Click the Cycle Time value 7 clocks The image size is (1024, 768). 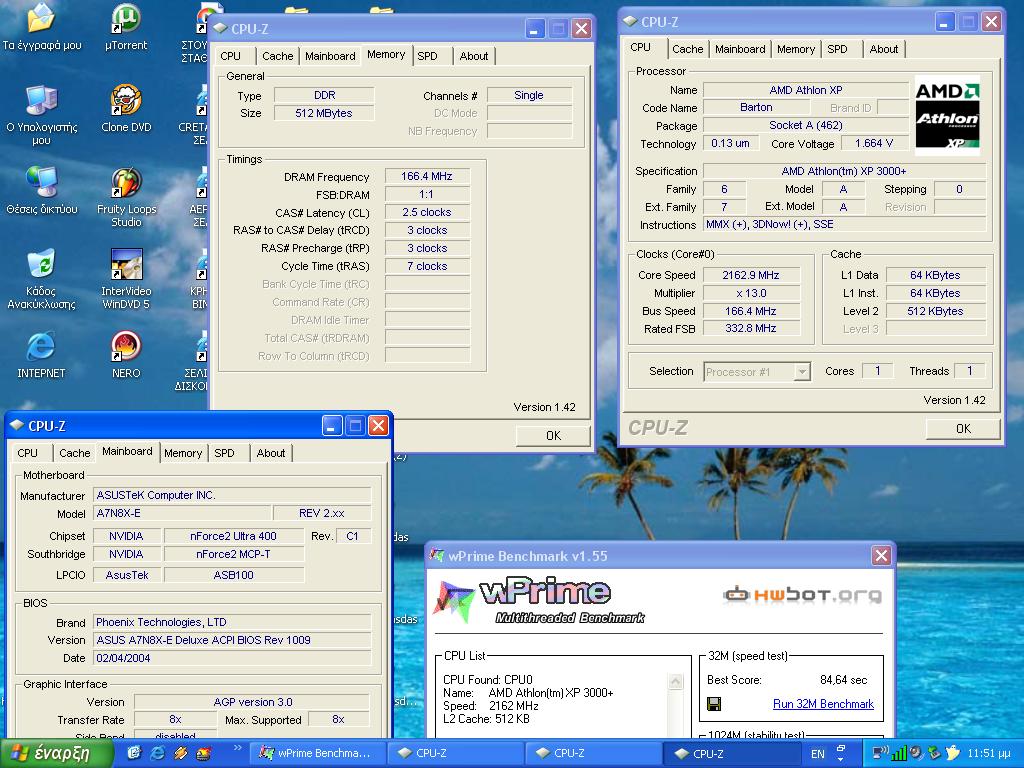point(427,266)
